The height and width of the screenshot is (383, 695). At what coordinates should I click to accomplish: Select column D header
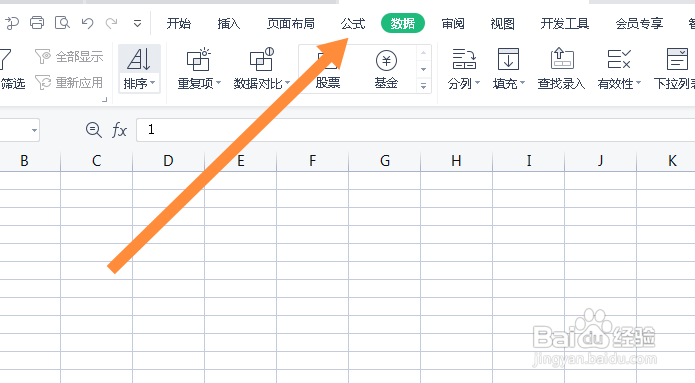point(168,160)
